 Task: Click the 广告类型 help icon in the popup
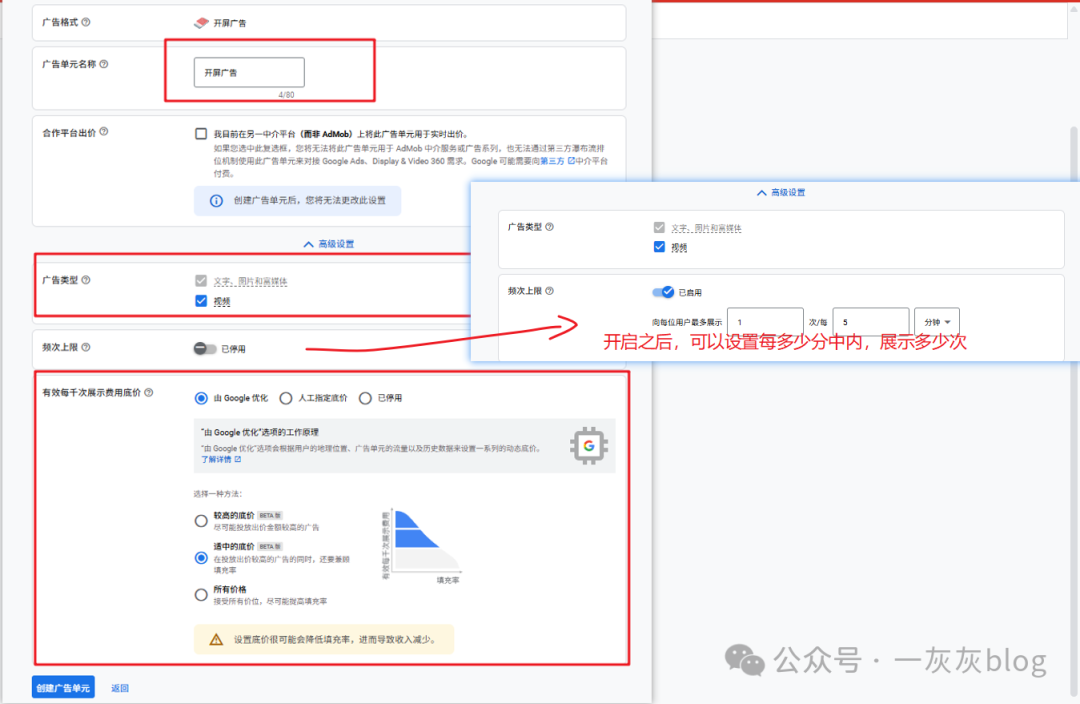pyautogui.click(x=548, y=227)
